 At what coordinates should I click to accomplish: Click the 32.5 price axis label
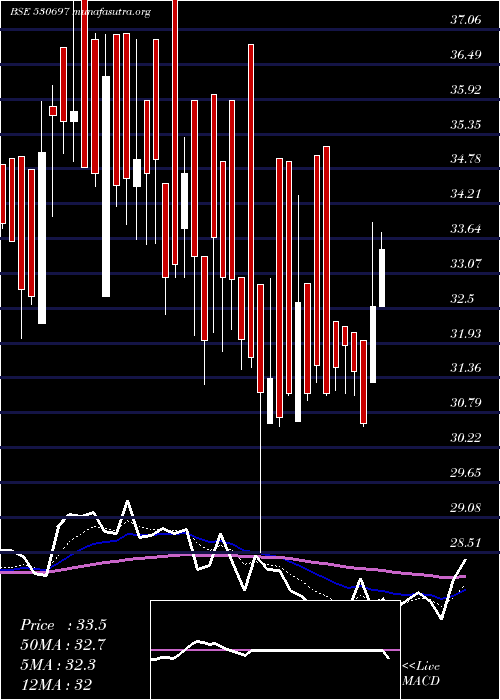[462, 298]
